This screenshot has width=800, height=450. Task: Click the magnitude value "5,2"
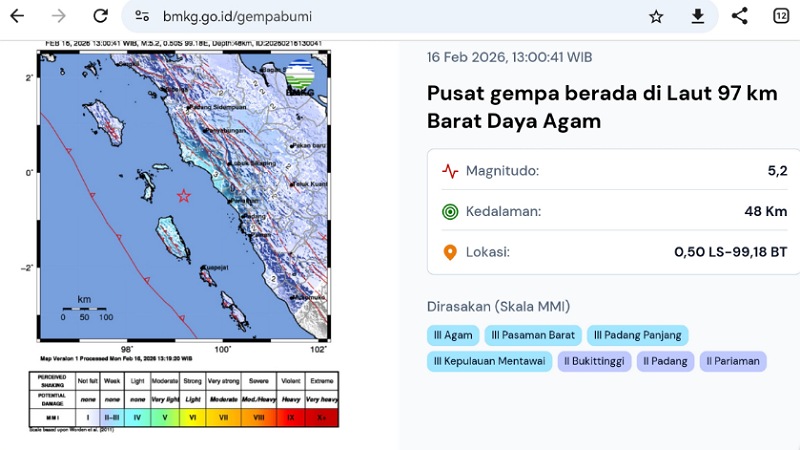pyautogui.click(x=778, y=171)
